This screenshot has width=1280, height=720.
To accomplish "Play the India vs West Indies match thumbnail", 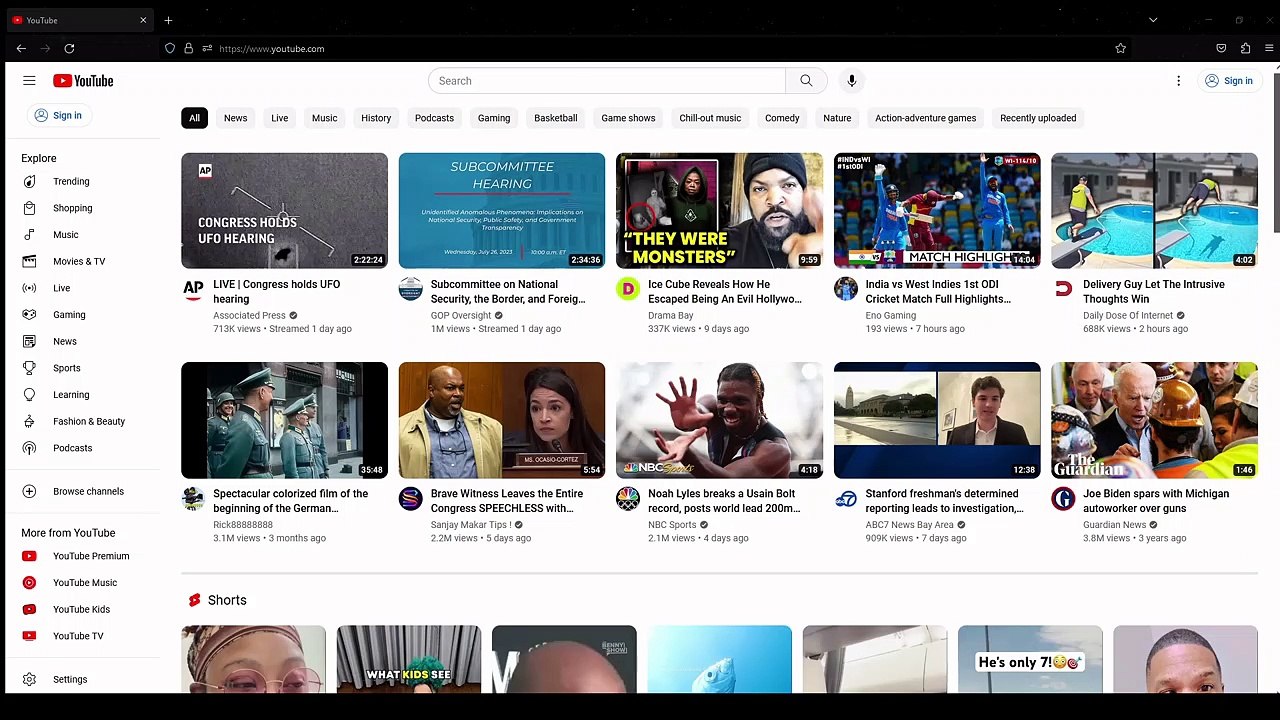I will [937, 210].
